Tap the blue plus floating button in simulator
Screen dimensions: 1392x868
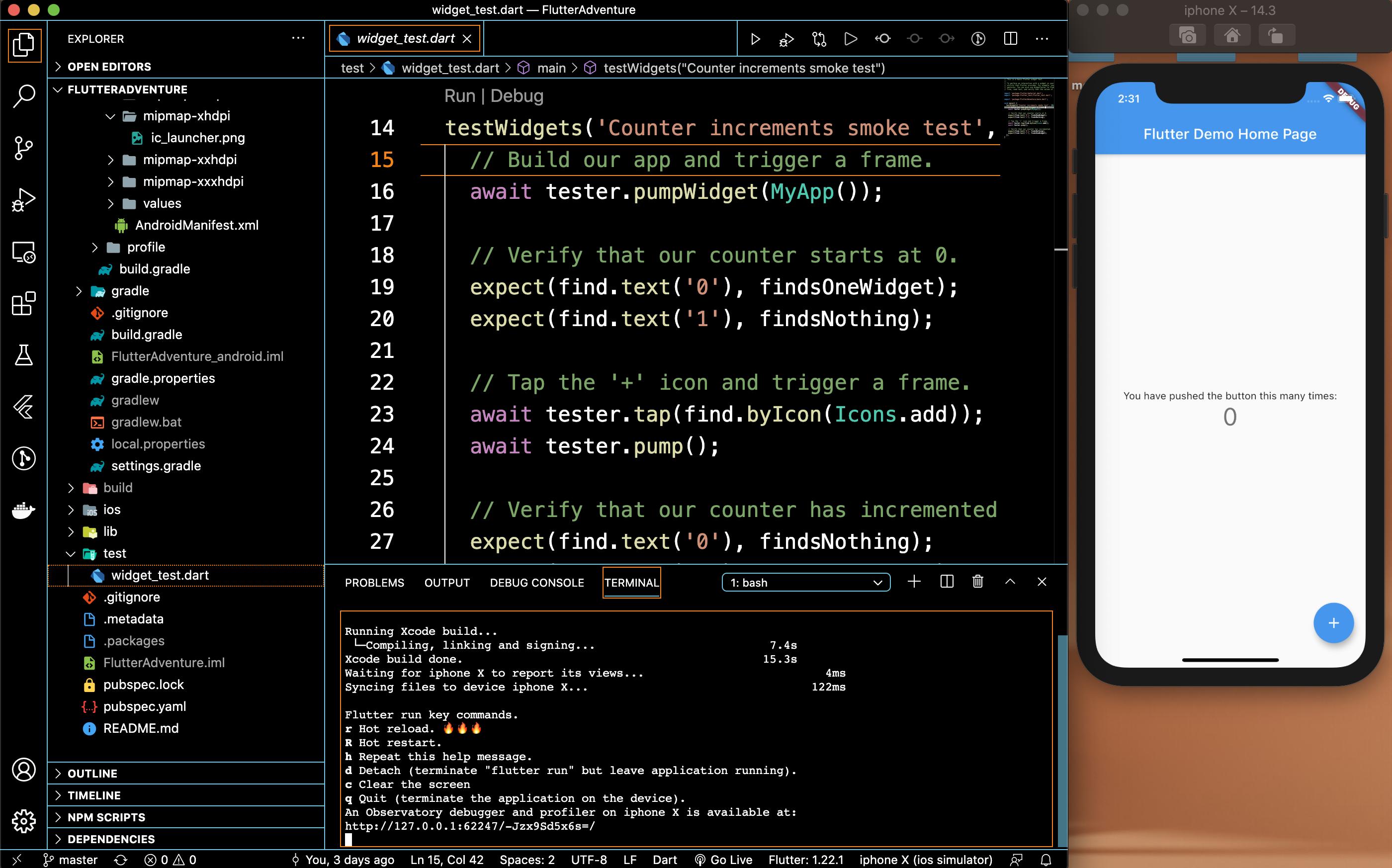click(x=1333, y=623)
